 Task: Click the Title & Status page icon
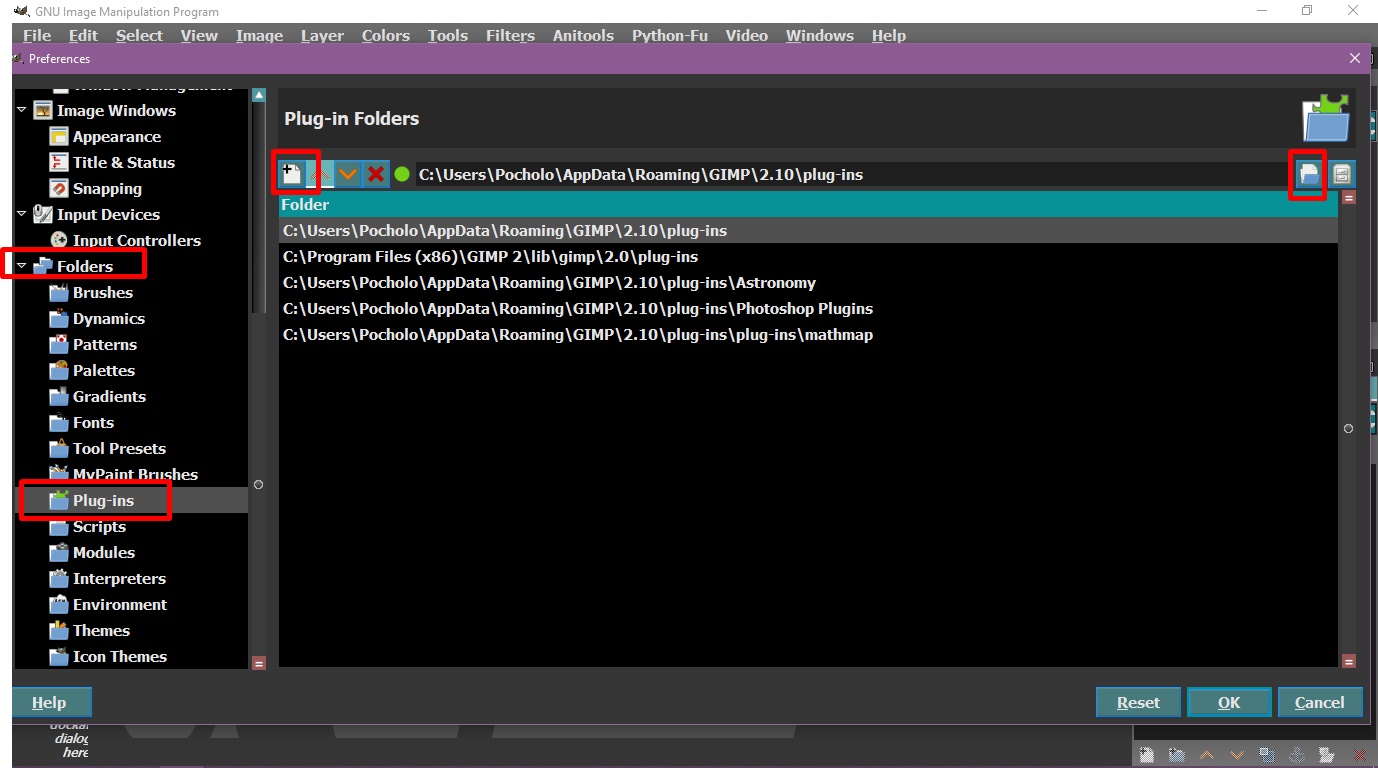tap(58, 162)
